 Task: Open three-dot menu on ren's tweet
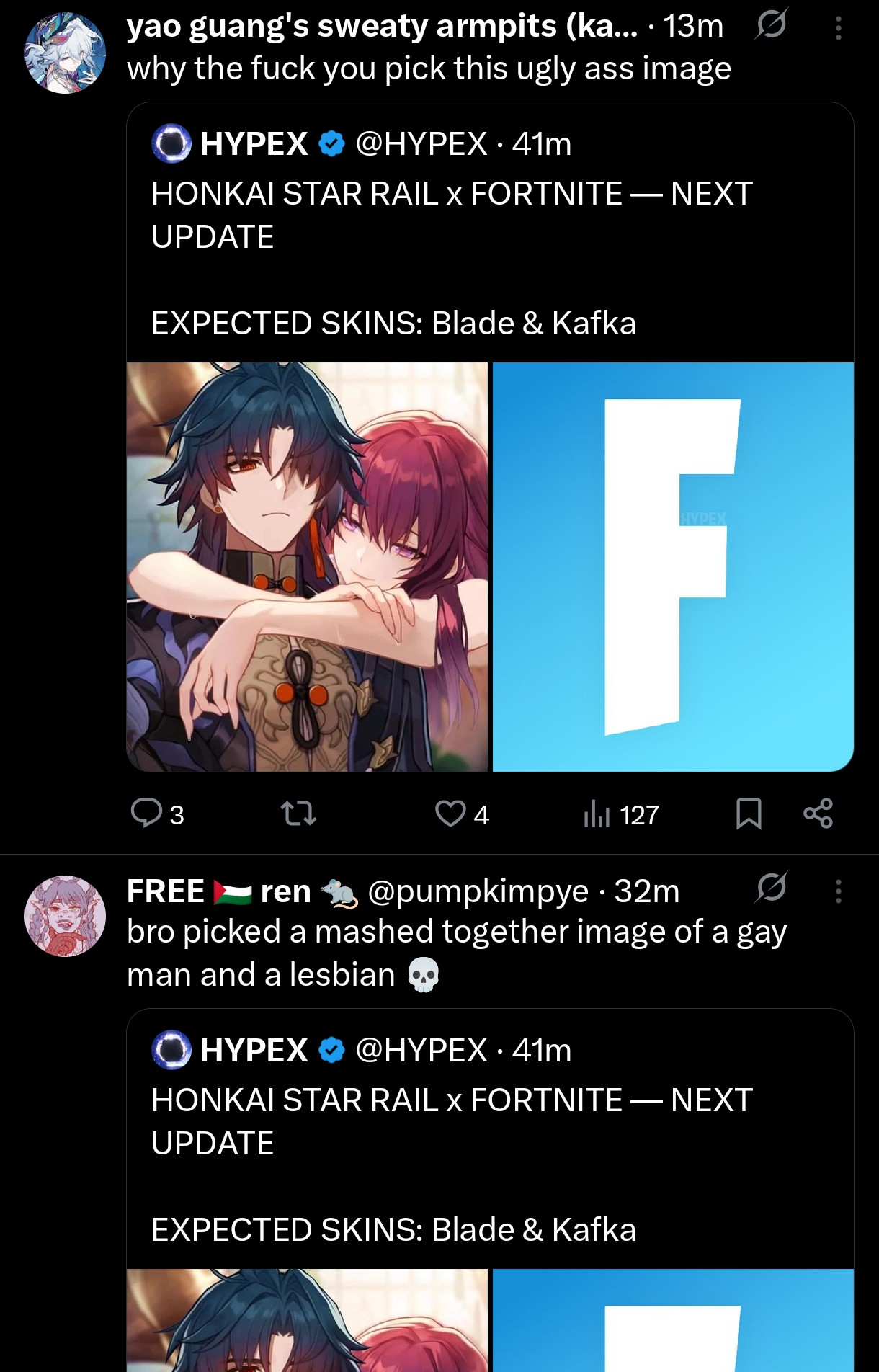838,891
